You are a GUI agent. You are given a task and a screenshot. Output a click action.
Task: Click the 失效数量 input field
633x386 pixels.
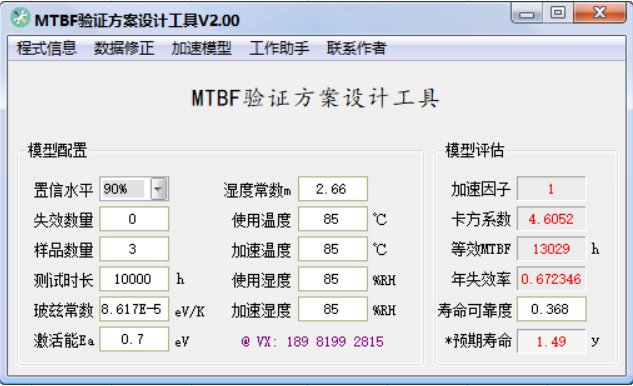[x=134, y=219]
